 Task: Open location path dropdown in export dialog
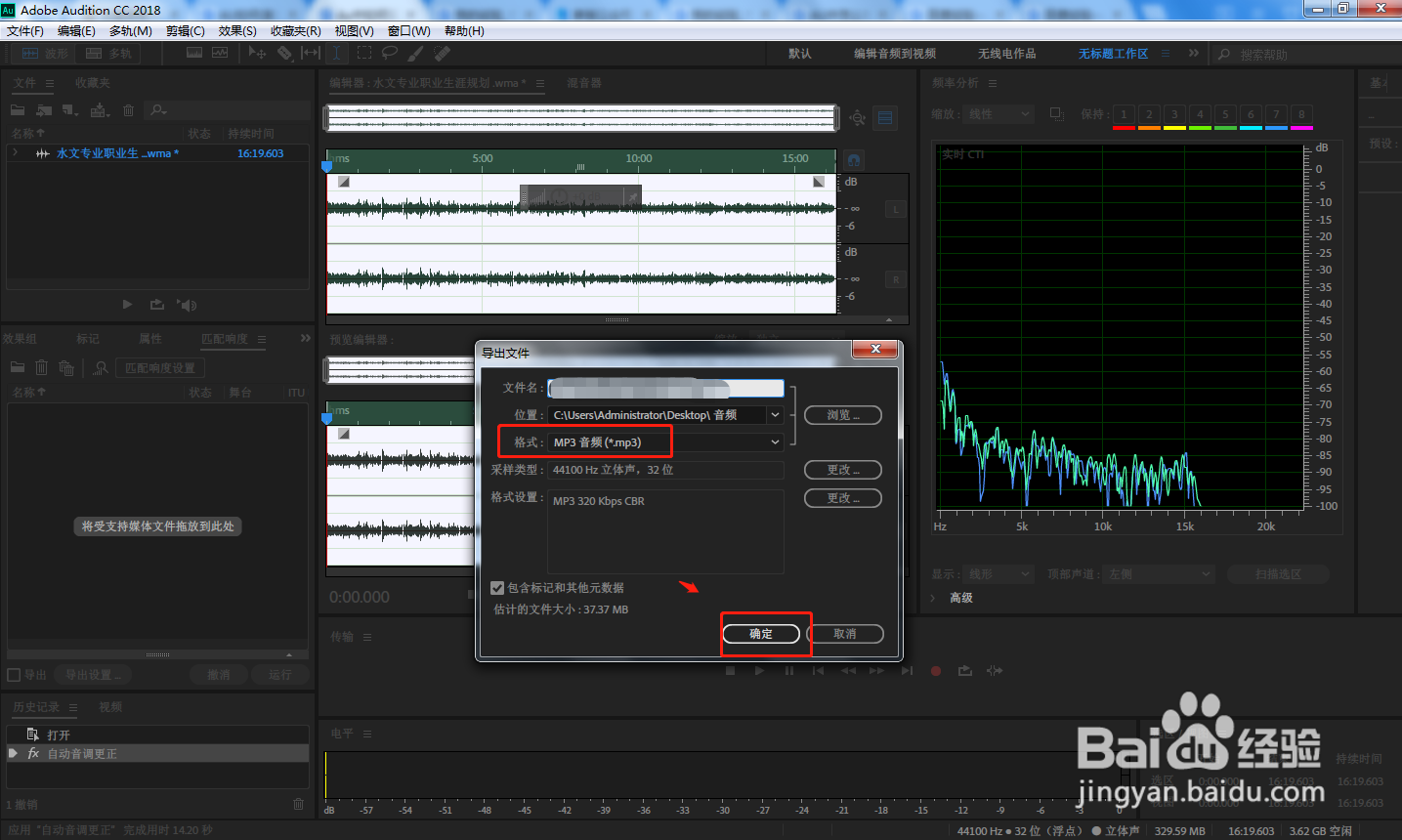(775, 415)
